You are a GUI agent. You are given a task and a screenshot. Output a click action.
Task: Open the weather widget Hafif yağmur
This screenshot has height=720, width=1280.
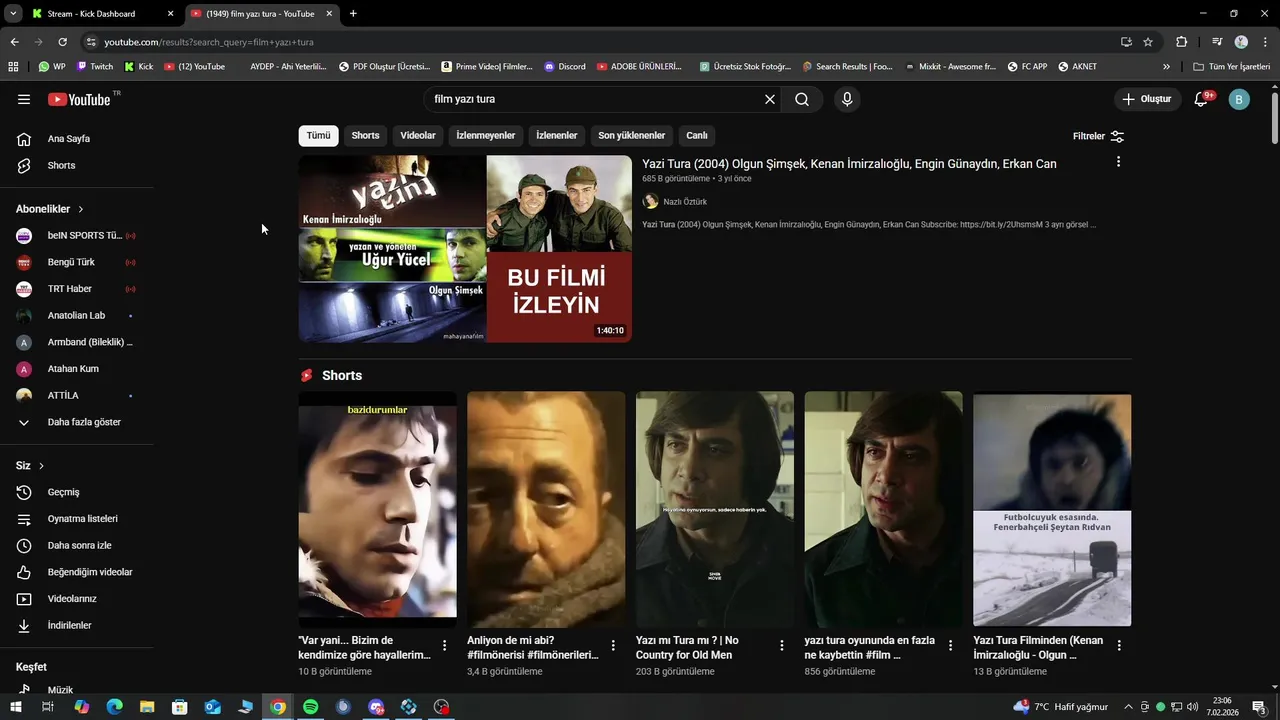(1060, 707)
